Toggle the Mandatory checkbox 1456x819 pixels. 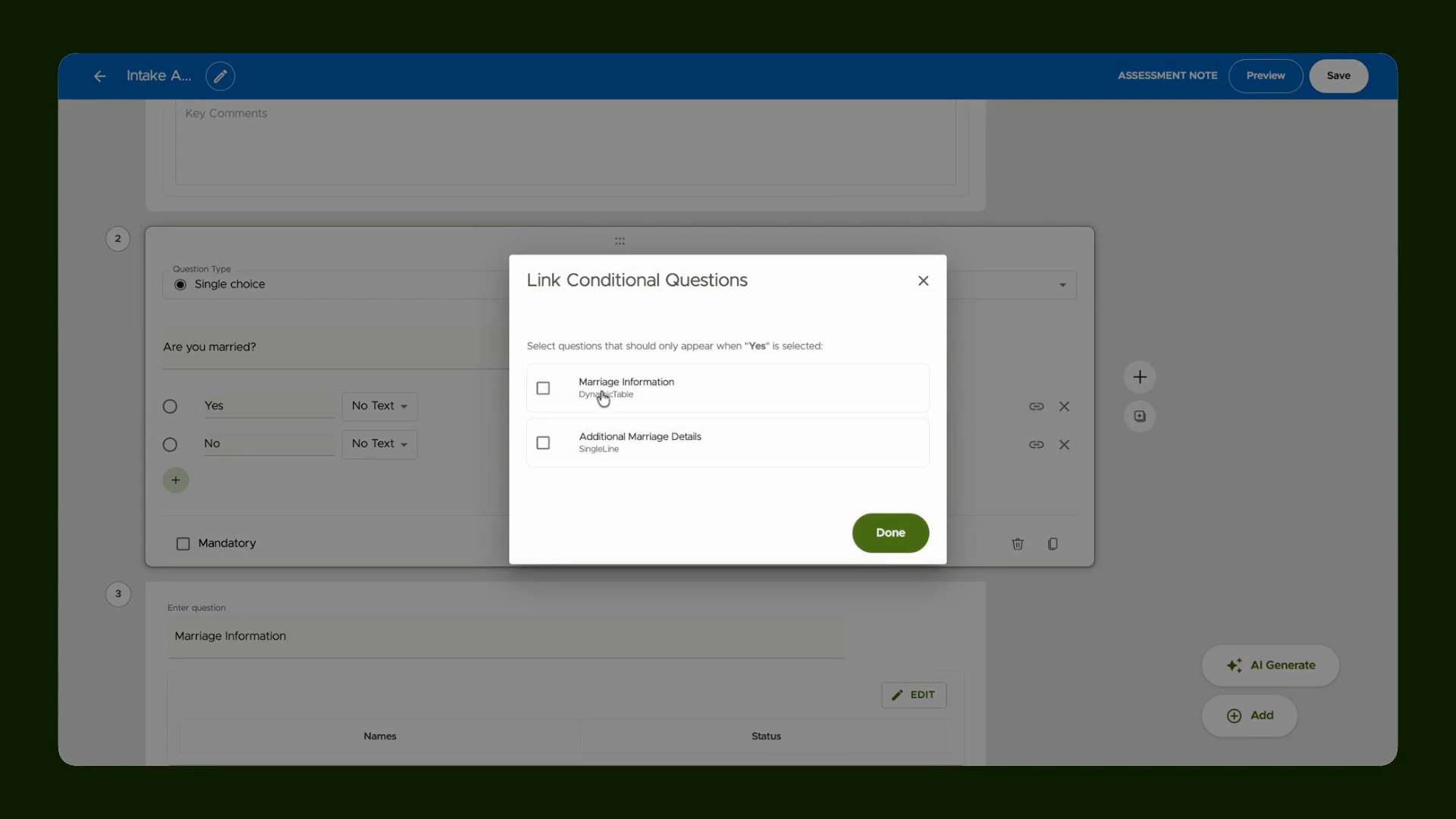coord(183,544)
